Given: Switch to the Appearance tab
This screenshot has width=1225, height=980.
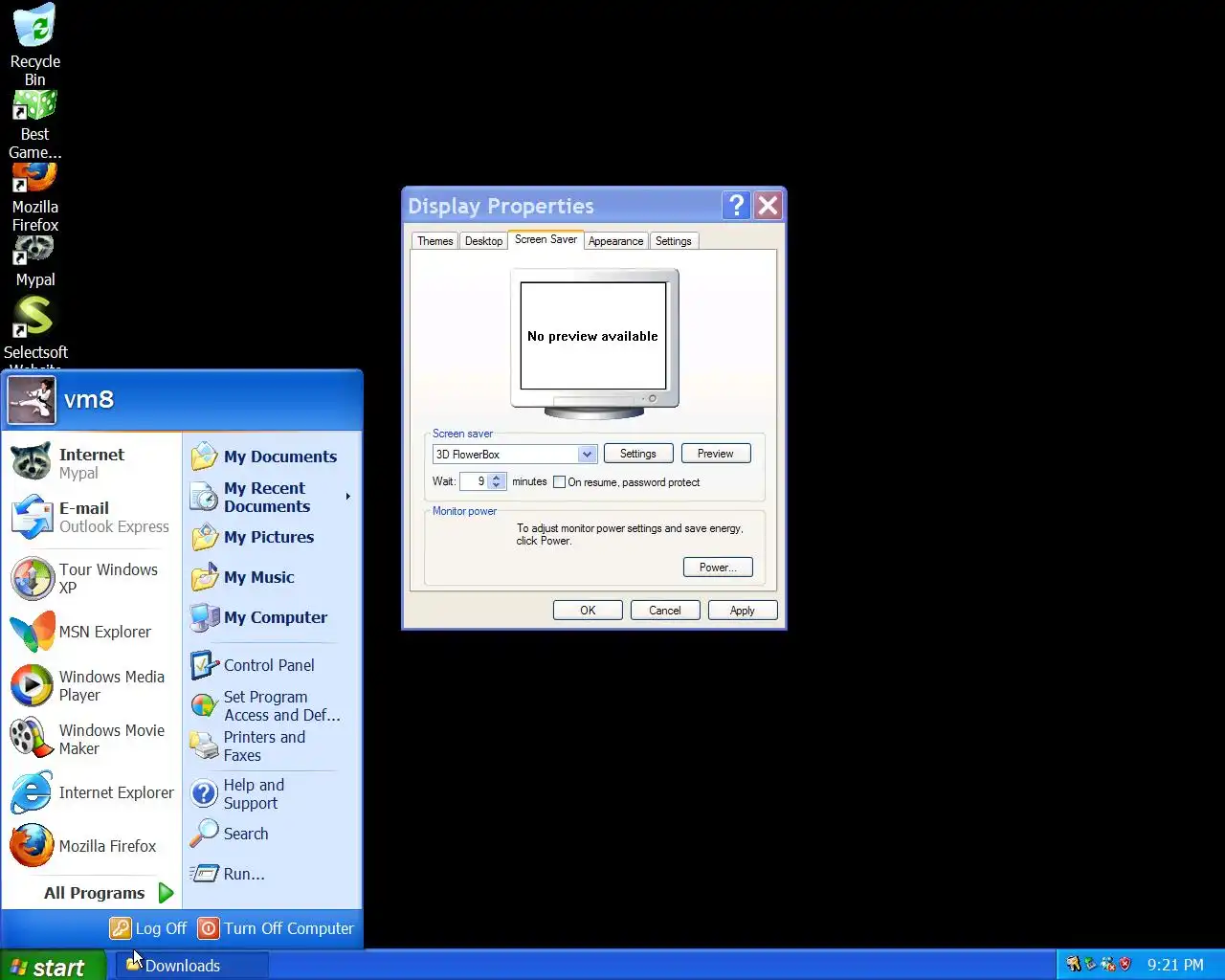Looking at the screenshot, I should 615,241.
